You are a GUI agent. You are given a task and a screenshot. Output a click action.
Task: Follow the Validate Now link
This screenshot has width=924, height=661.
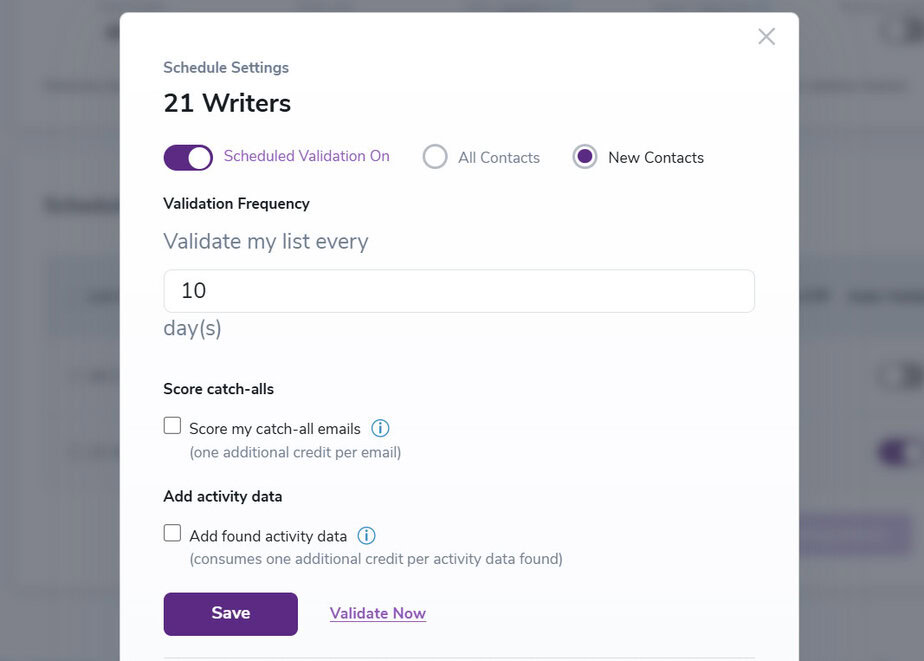378,613
